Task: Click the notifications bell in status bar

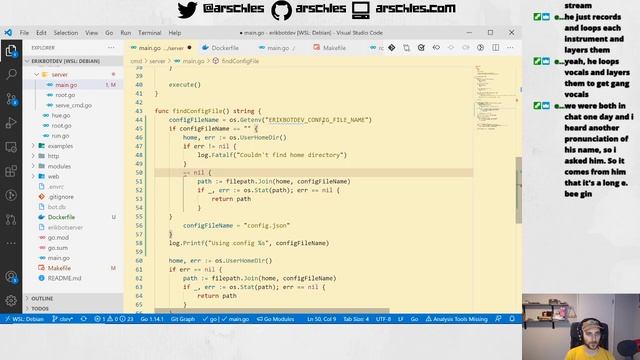Action: (512, 319)
